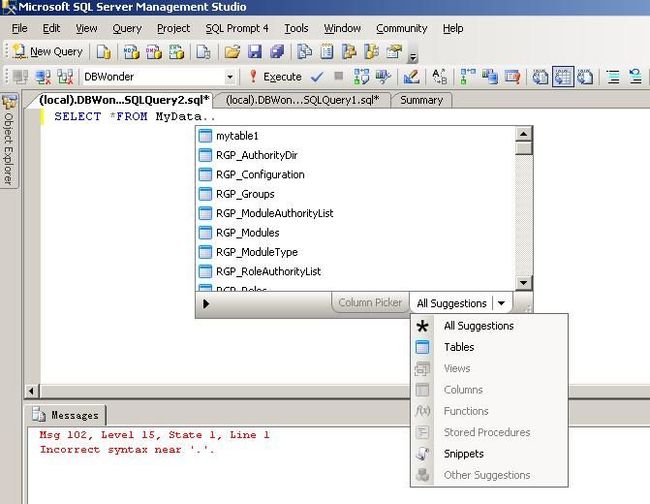Execute the current query
650x504 pixels.
coord(275,77)
